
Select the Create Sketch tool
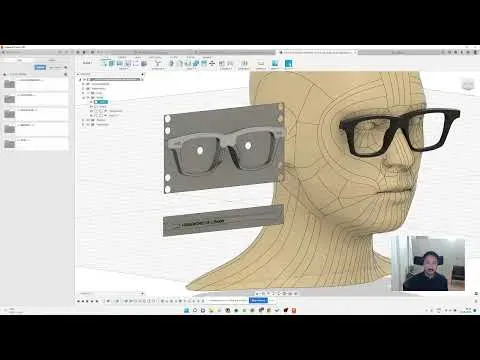coord(104,63)
